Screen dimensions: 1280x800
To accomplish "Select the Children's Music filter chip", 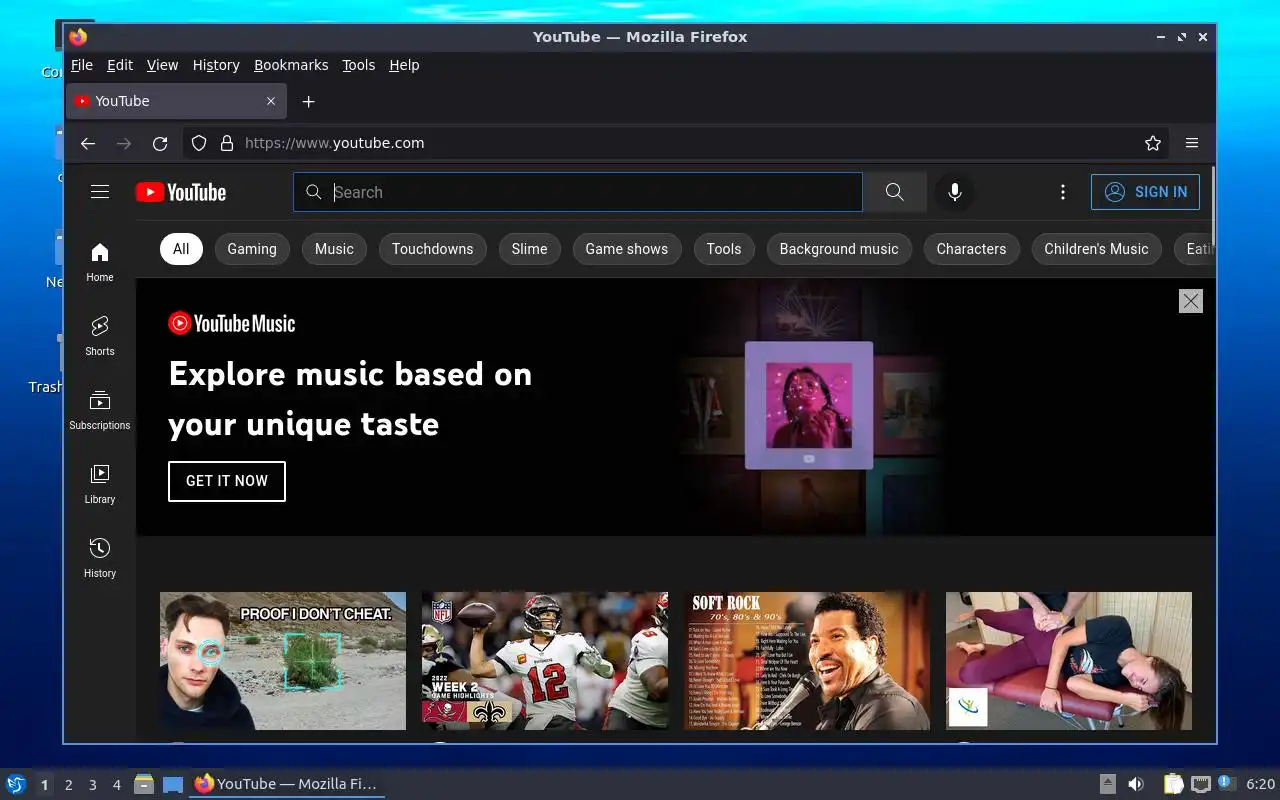I will point(1097,249).
